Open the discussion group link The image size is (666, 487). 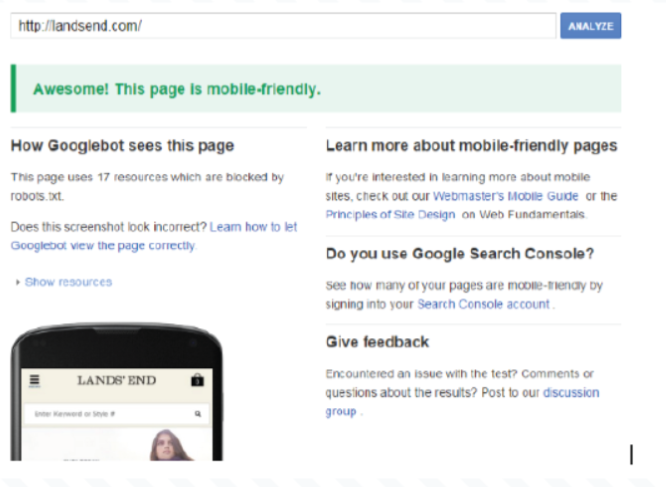tap(463, 402)
